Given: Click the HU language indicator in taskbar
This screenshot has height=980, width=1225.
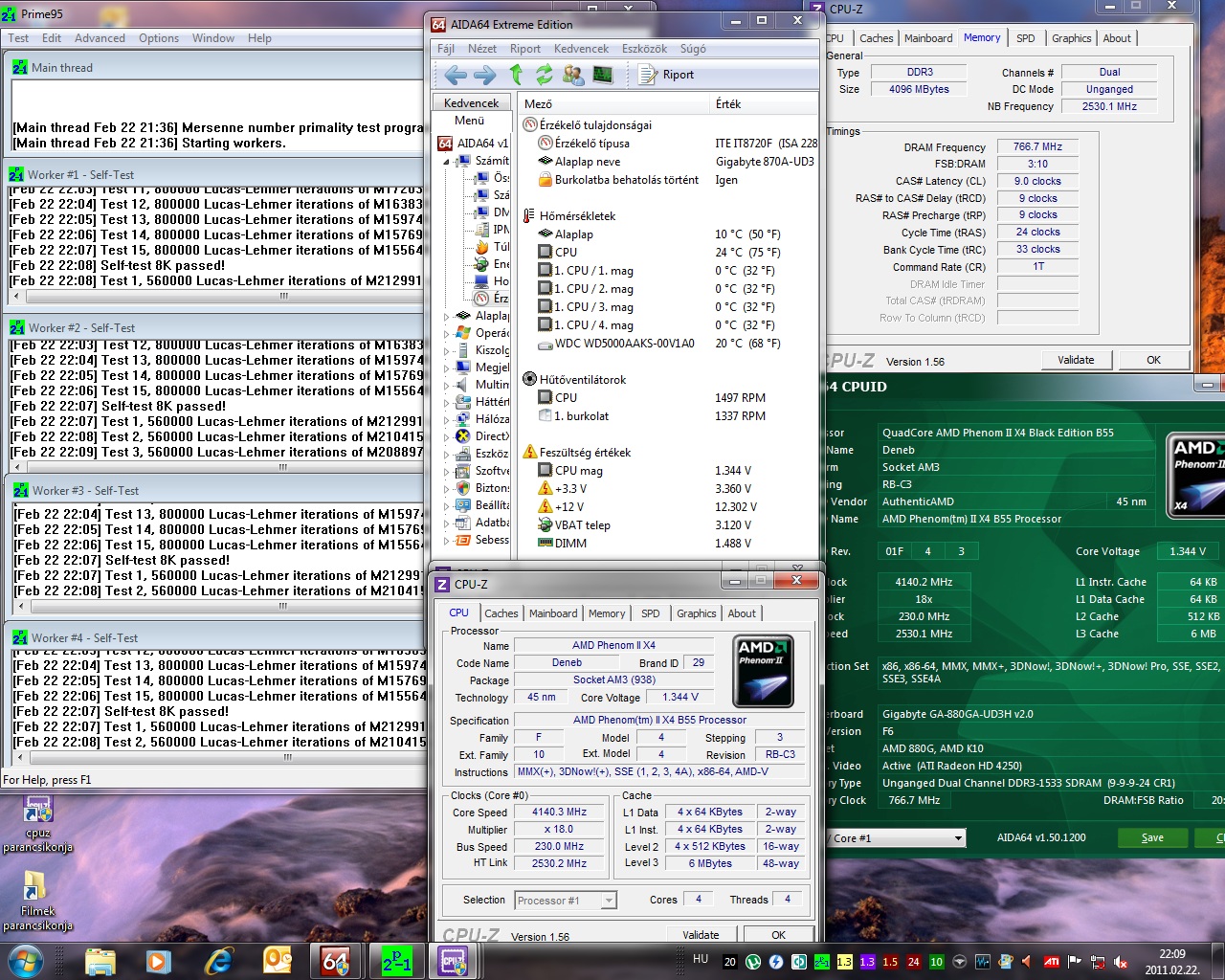Looking at the screenshot, I should click(701, 959).
